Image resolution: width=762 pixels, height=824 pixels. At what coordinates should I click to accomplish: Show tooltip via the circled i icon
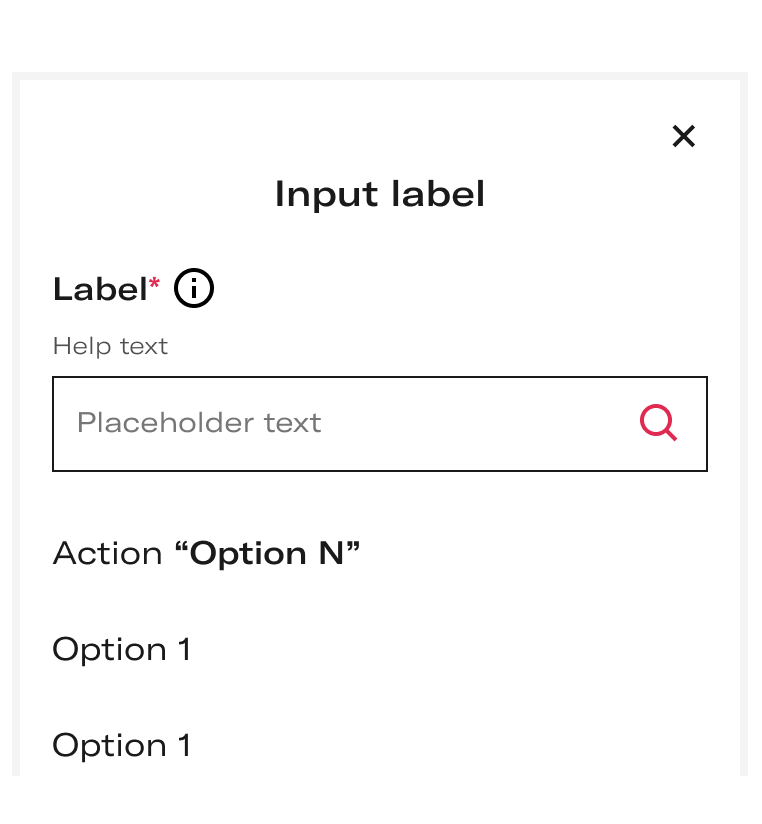194,288
